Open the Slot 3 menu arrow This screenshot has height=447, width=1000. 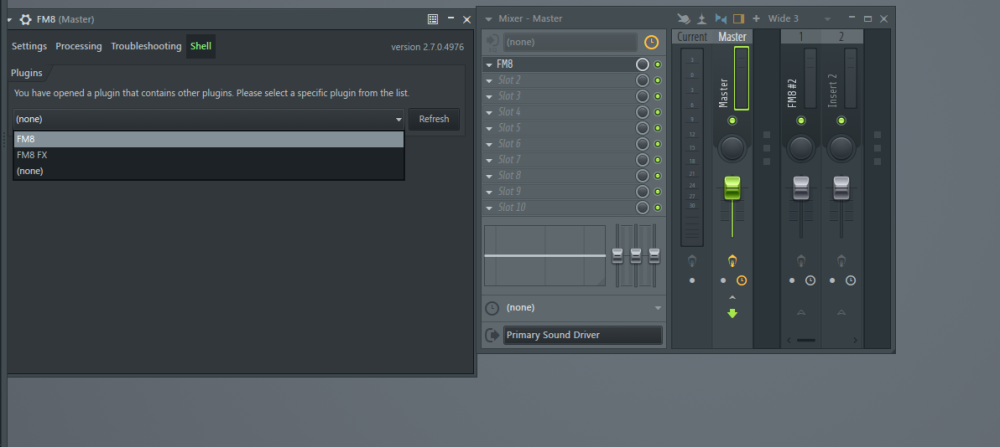tap(489, 96)
